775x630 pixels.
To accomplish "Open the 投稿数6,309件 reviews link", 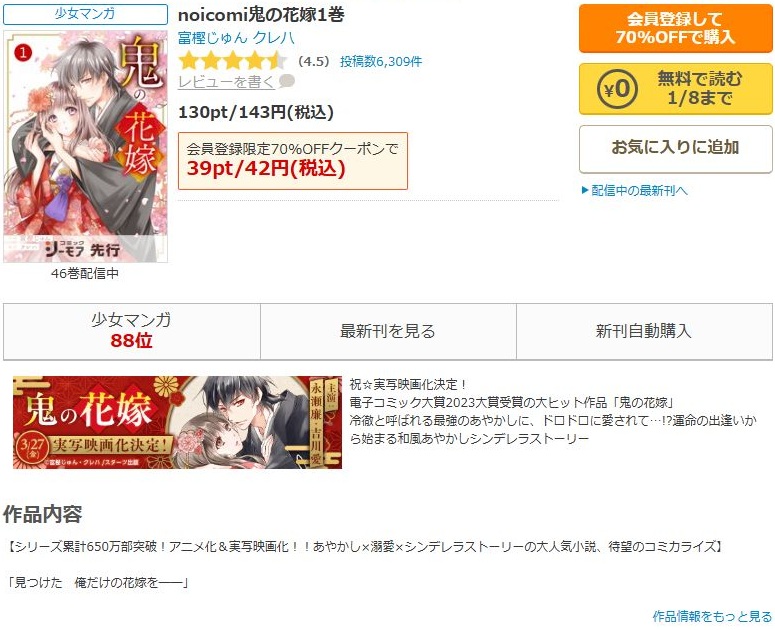I will pos(381,61).
